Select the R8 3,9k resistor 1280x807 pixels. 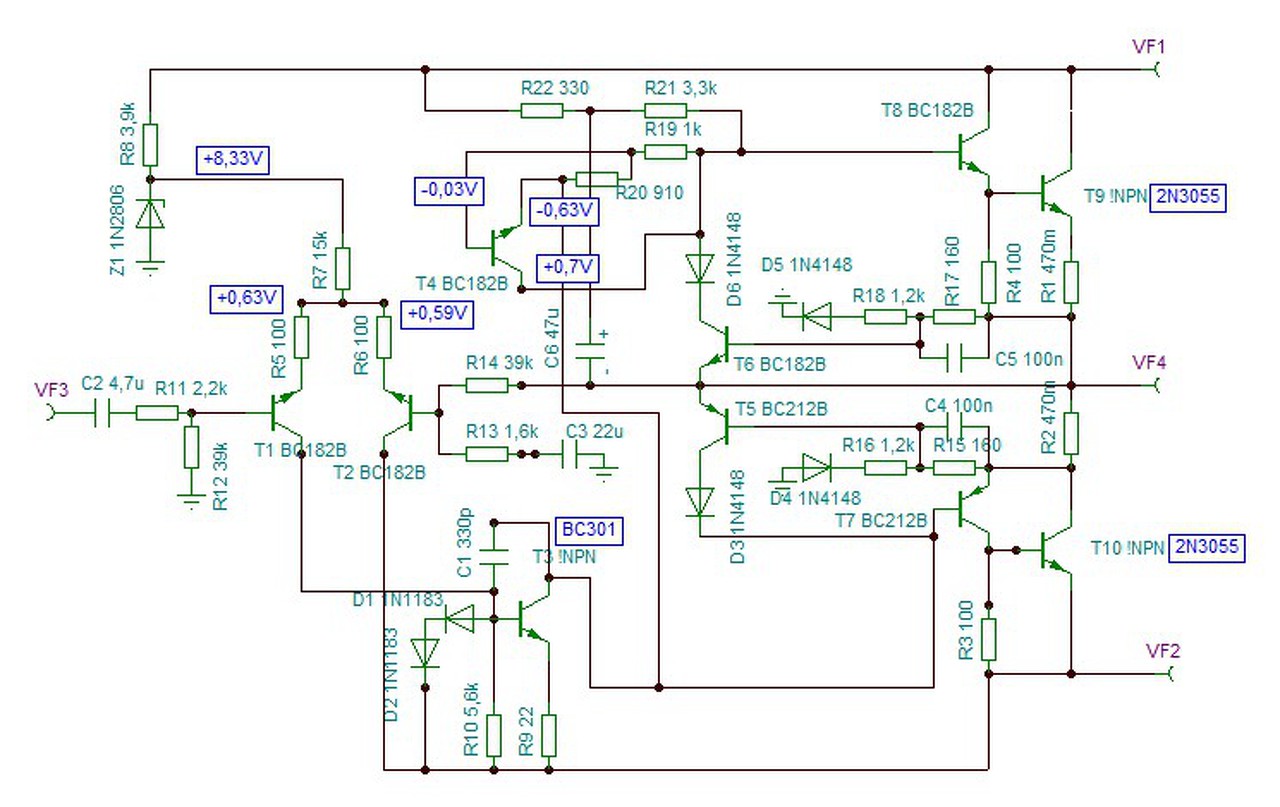150,145
